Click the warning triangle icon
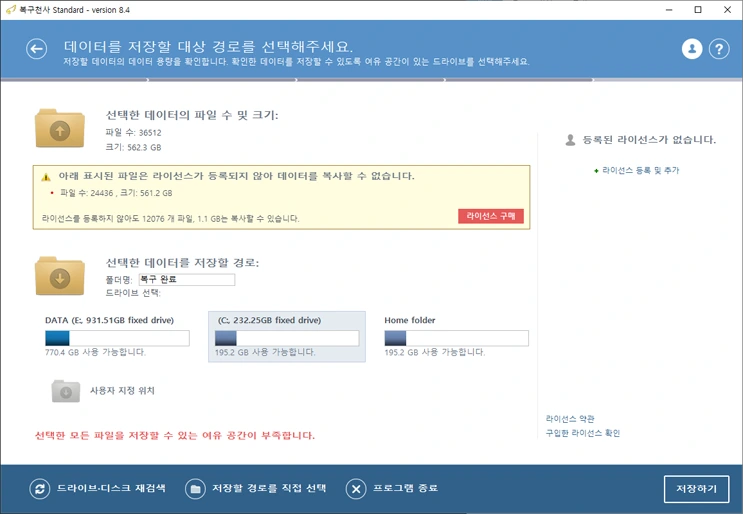The image size is (743, 514). coord(46,177)
